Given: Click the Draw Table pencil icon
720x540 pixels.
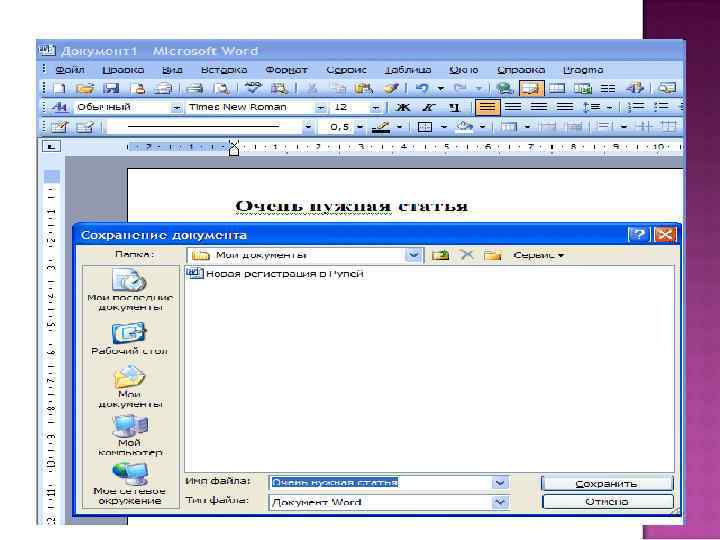Looking at the screenshot, I should click(59, 127).
